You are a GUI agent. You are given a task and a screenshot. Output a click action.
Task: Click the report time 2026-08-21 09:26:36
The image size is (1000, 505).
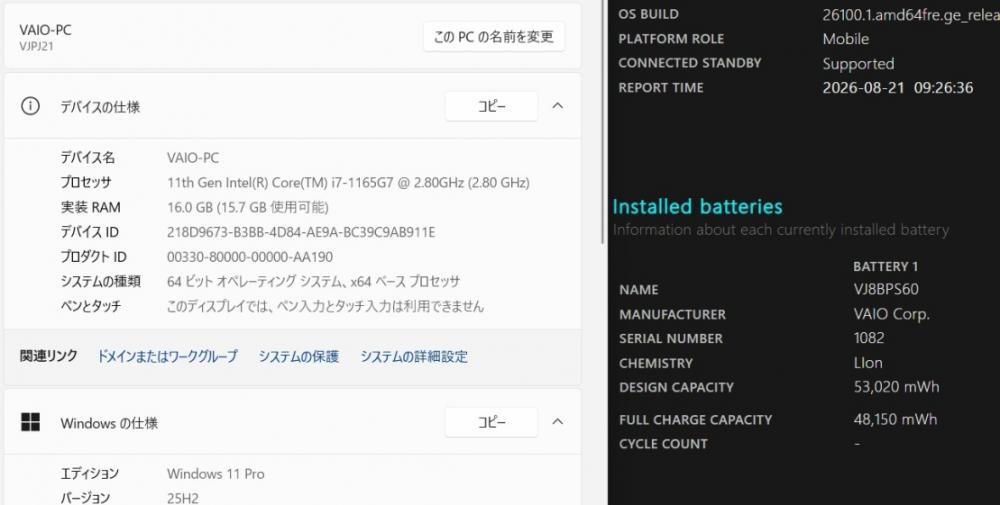click(898, 88)
